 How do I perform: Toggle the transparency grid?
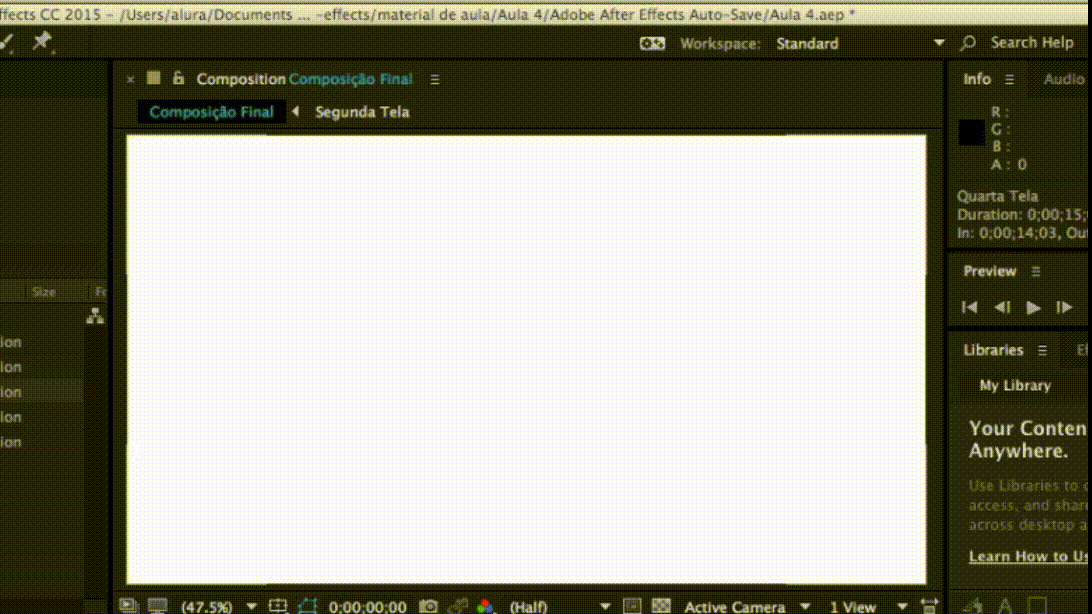pos(661,606)
